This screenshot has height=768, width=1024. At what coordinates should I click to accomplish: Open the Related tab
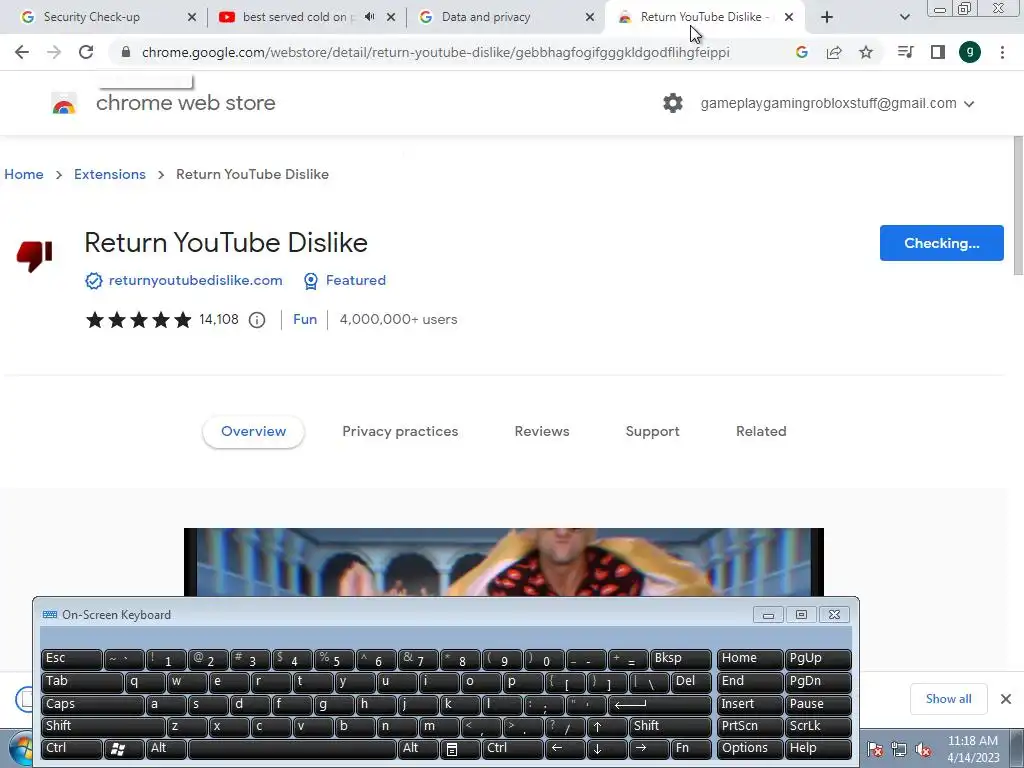761,431
